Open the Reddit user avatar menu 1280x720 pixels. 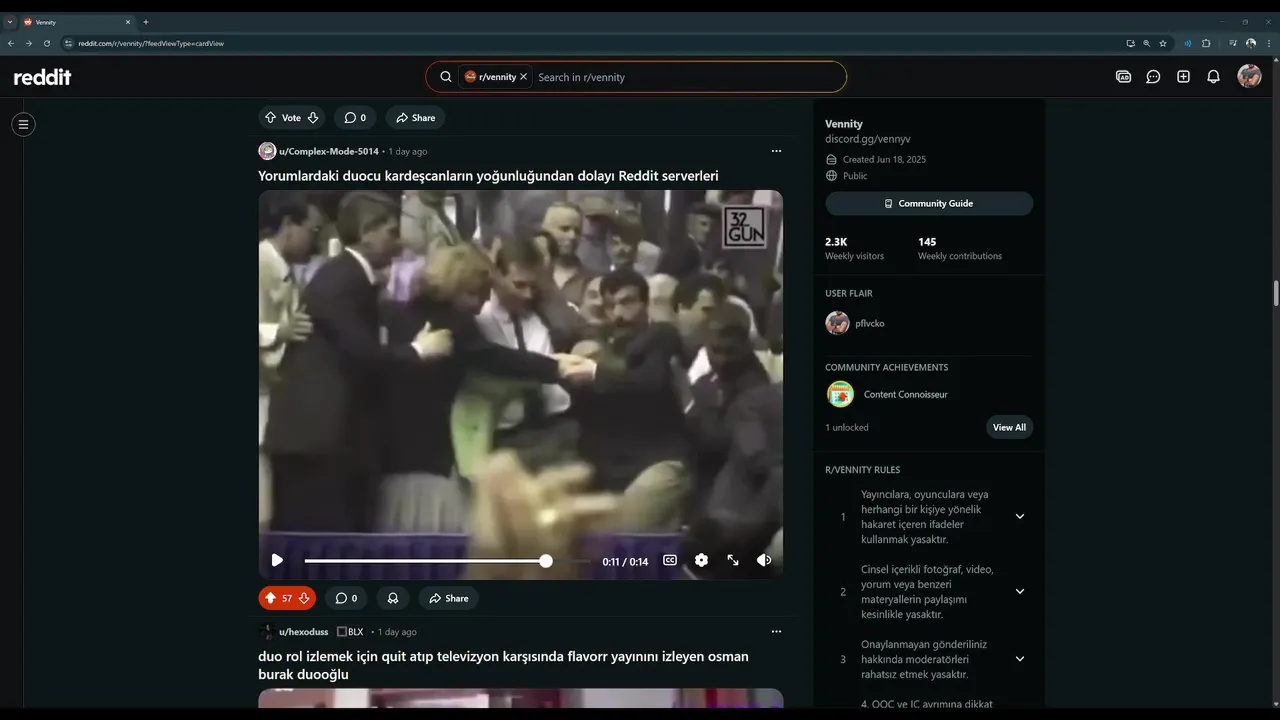(1249, 76)
